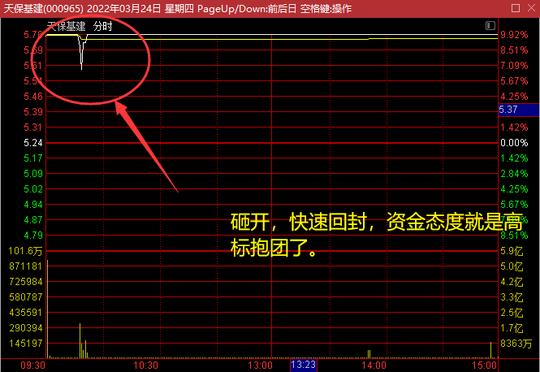This screenshot has width=540, height=372.
Task: Toggle the side panel icon above the chart
Action: [490, 25]
